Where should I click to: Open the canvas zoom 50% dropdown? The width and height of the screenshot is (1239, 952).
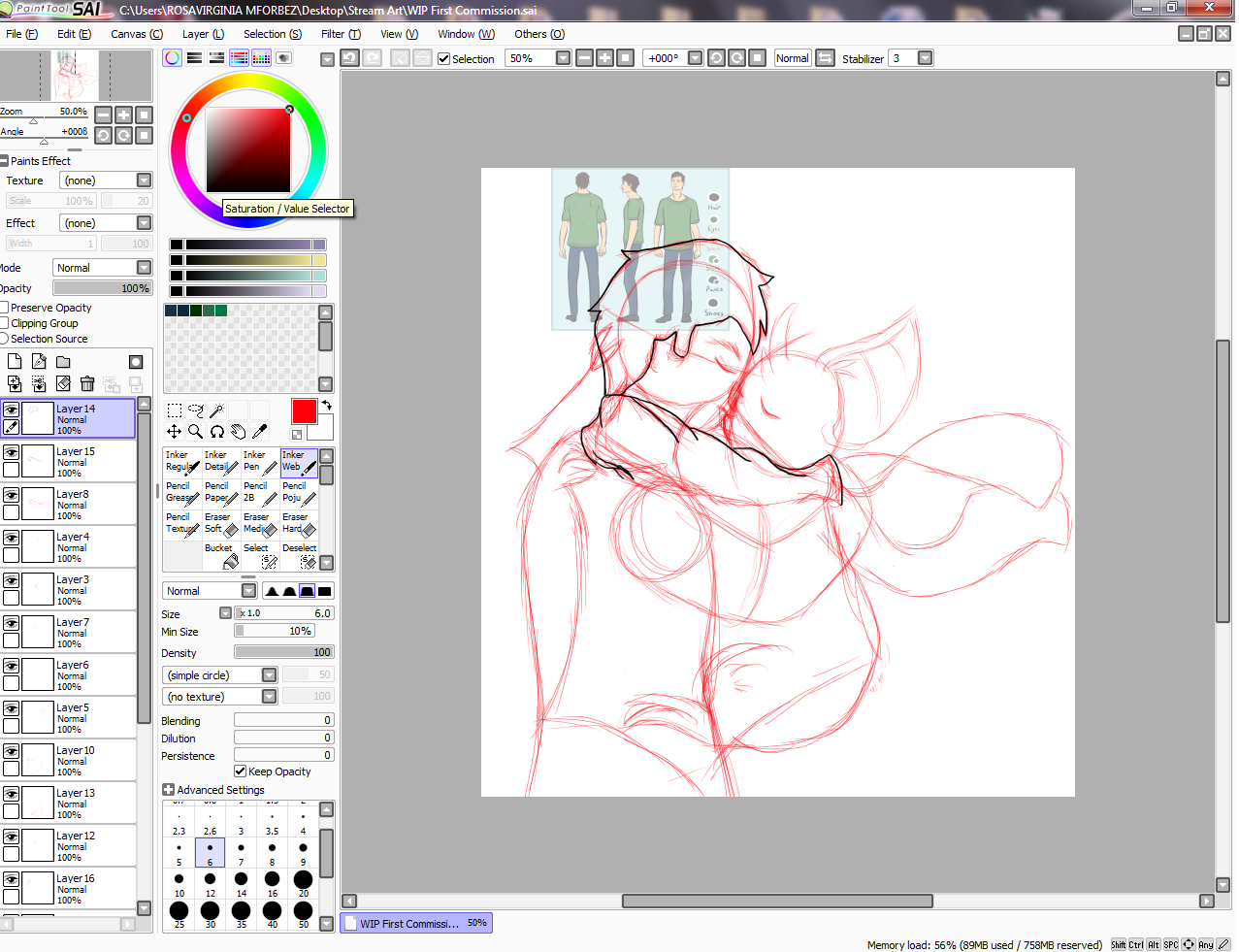tap(563, 58)
